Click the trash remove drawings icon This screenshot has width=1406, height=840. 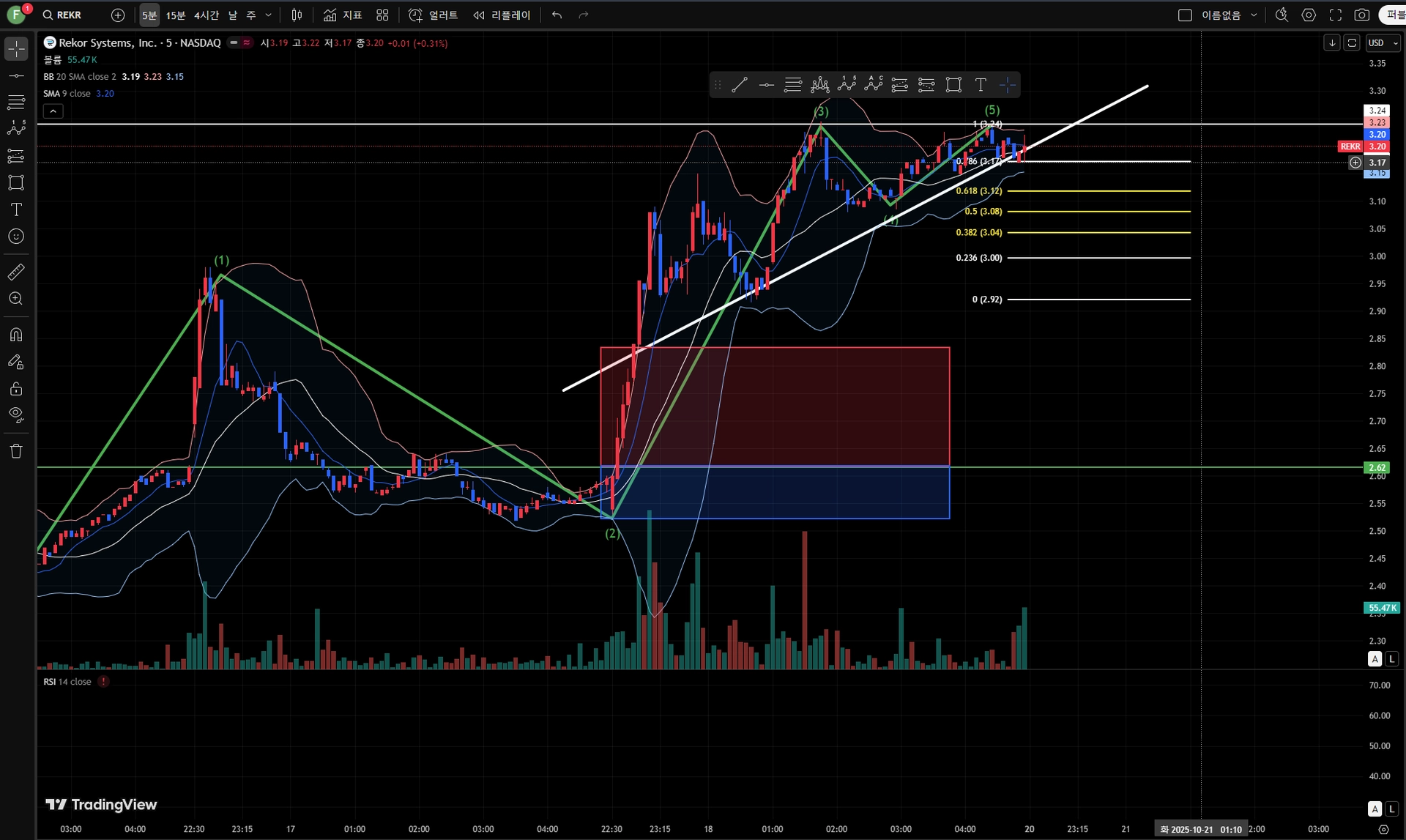click(16, 451)
